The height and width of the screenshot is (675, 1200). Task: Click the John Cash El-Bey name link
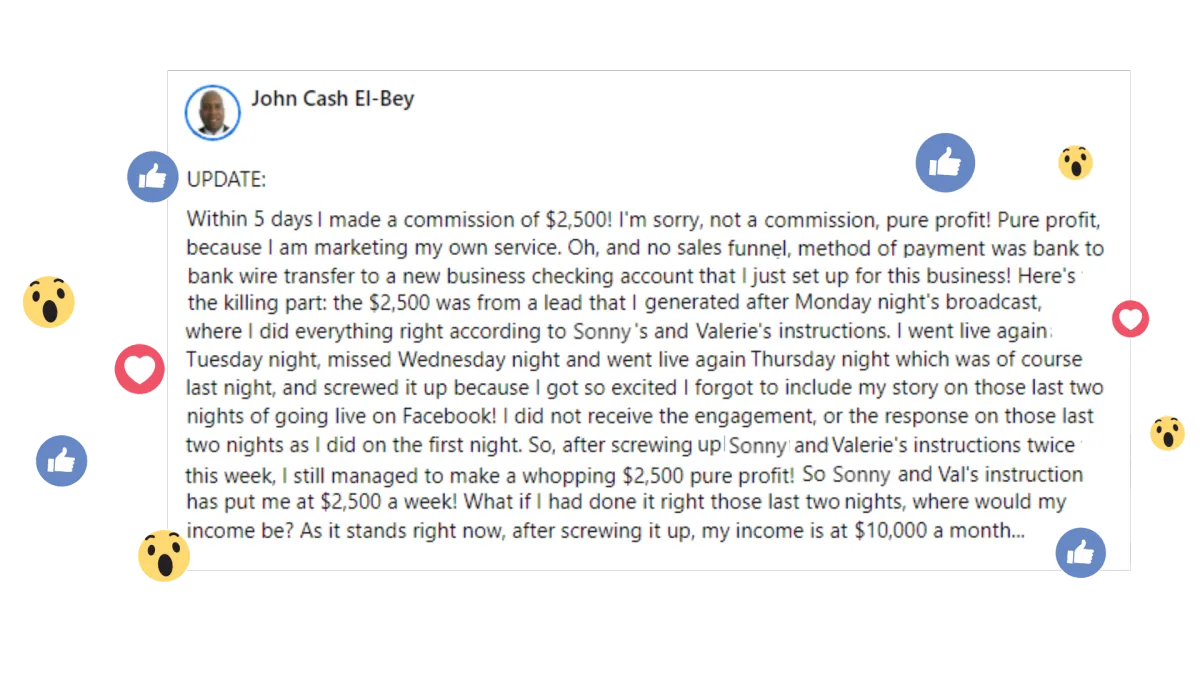[x=332, y=98]
